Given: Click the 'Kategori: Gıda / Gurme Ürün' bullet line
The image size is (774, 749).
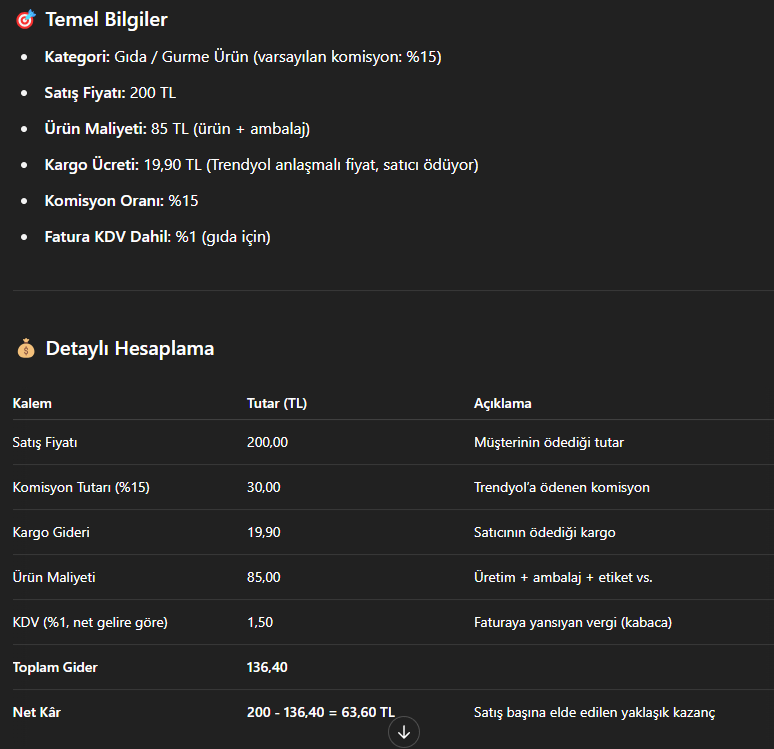Looking at the screenshot, I should point(243,57).
